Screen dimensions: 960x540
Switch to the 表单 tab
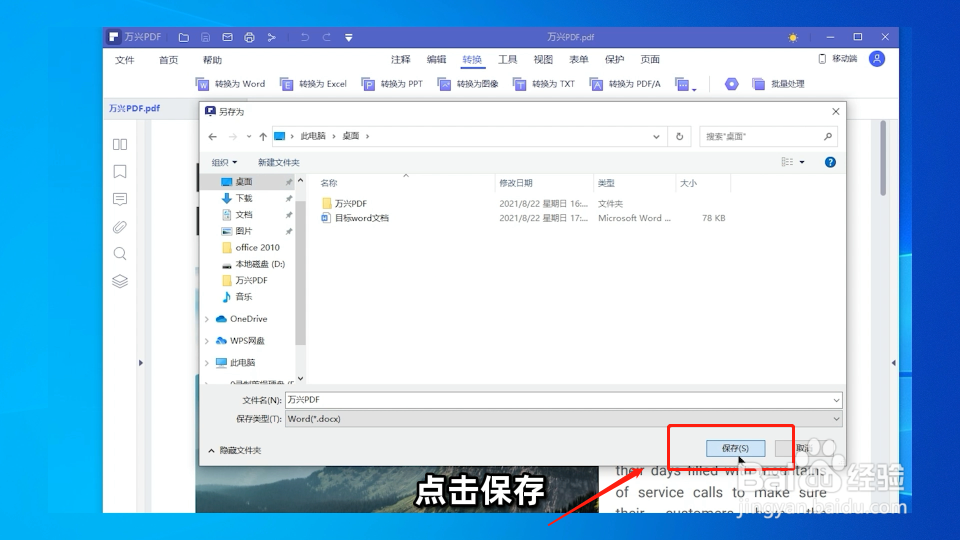point(579,59)
